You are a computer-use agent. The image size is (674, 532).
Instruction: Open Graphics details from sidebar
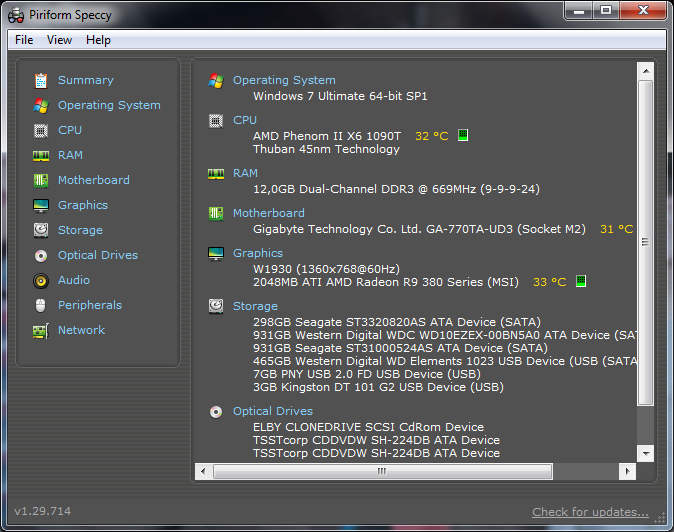pos(83,205)
